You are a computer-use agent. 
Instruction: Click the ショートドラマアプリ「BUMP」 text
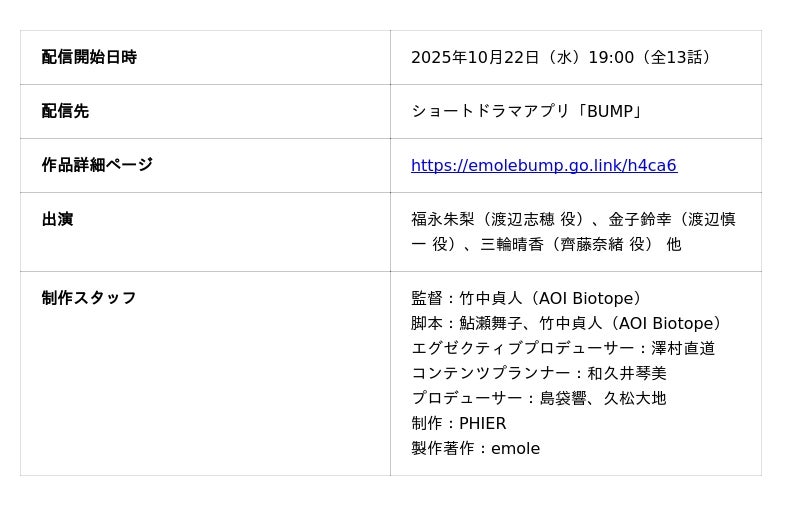527,112
